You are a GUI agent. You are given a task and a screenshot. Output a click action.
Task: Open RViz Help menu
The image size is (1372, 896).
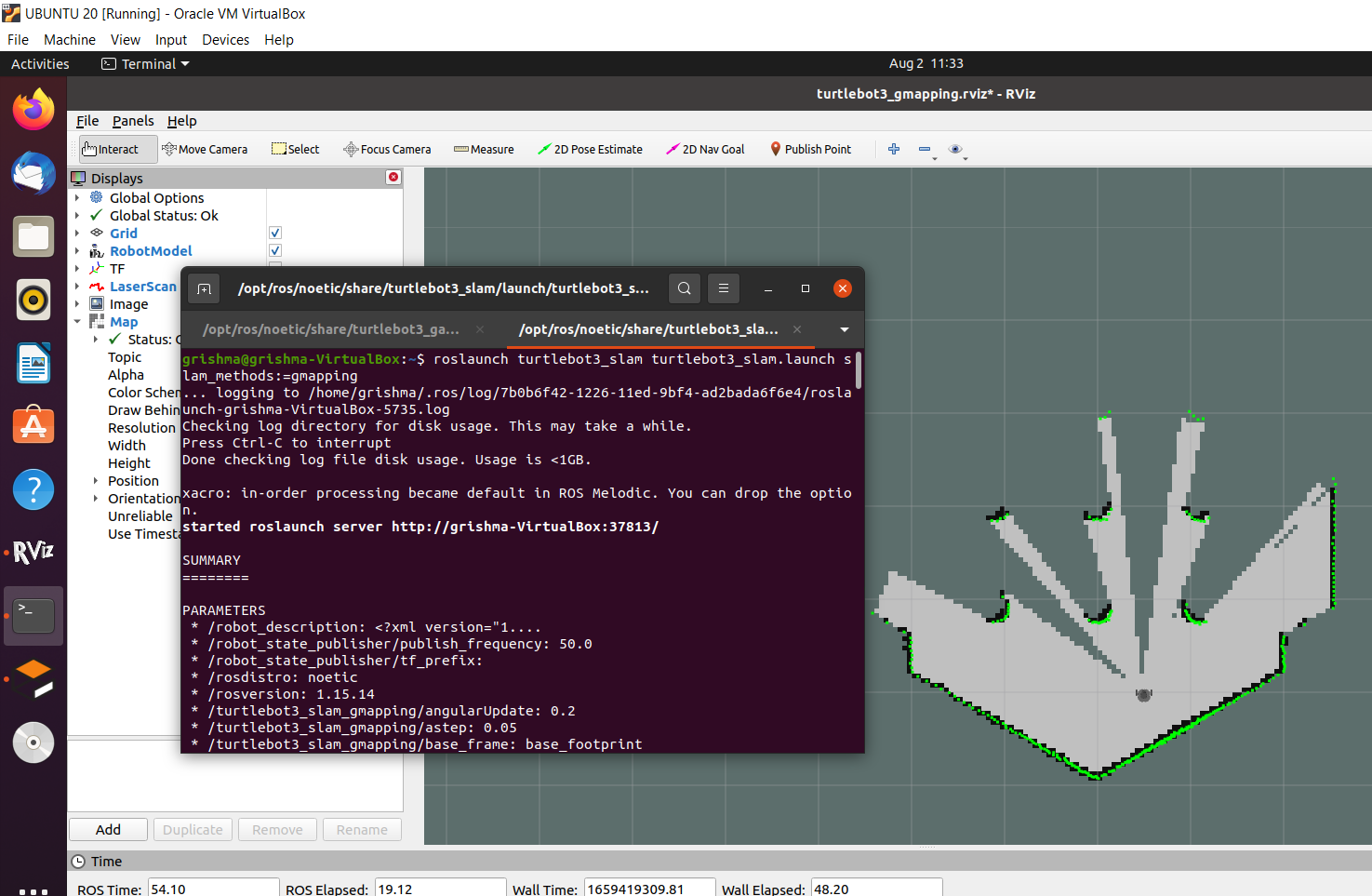tap(182, 121)
